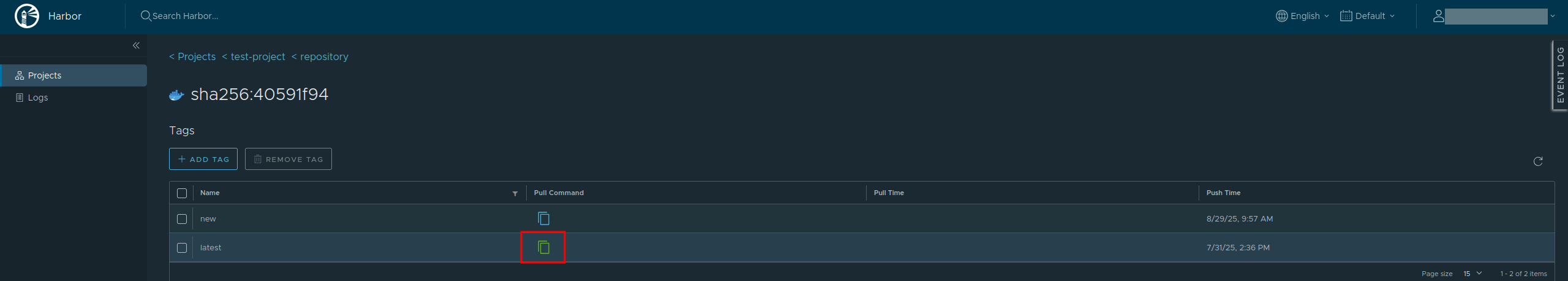
Task: Open Logs in the sidebar
Action: [37, 98]
